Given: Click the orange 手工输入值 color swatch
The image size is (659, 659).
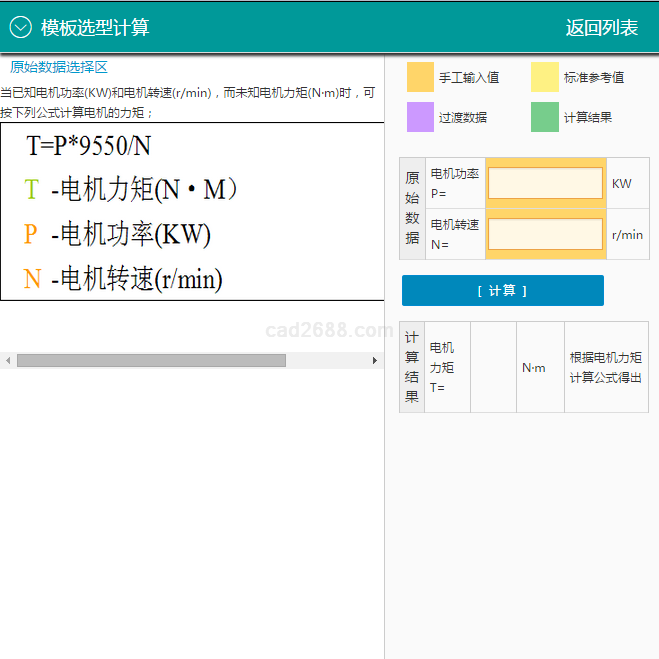Looking at the screenshot, I should tap(420, 77).
